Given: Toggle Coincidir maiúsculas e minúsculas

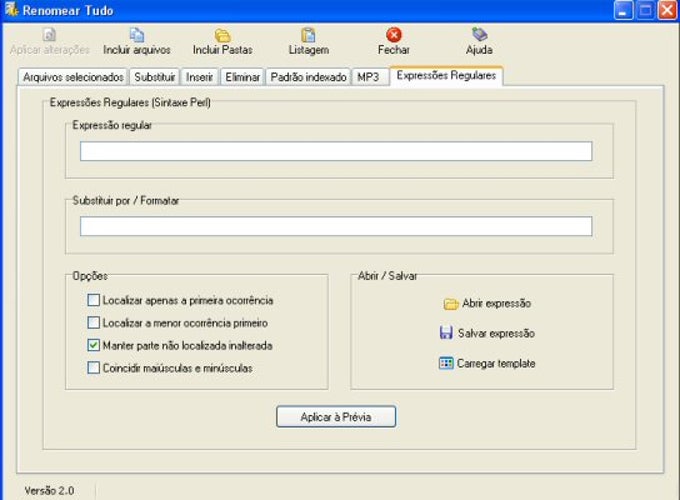Looking at the screenshot, I should pos(94,368).
